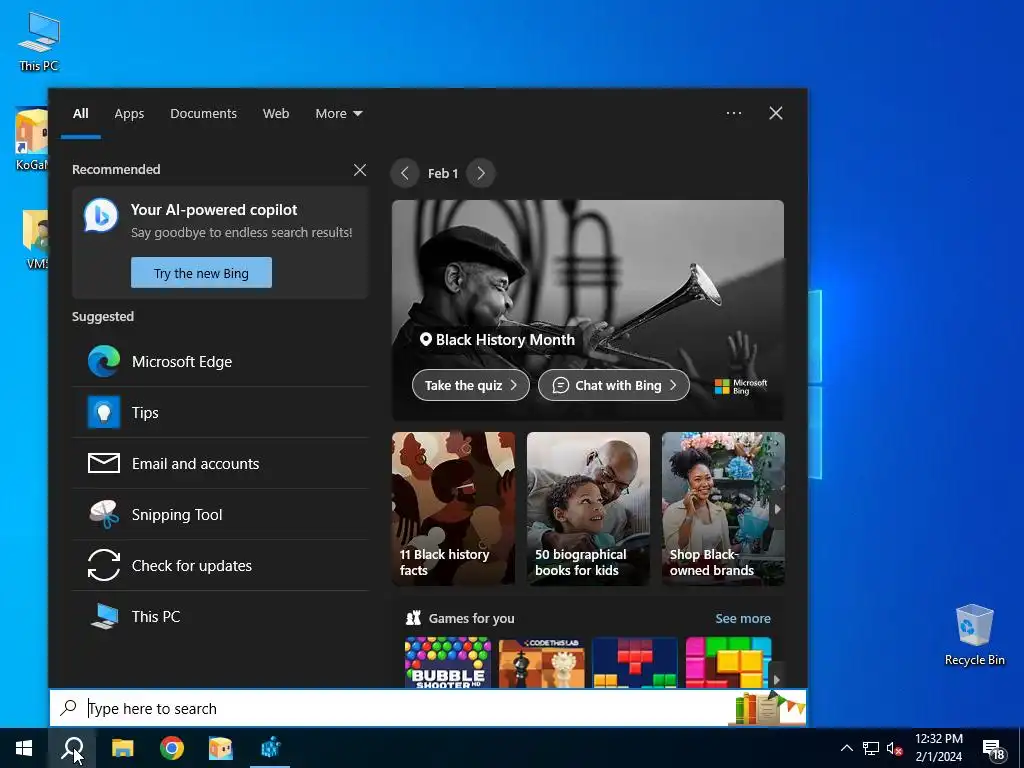Screen dimensions: 1024x768
Task: Open the Tips app suggestion
Action: (220, 413)
